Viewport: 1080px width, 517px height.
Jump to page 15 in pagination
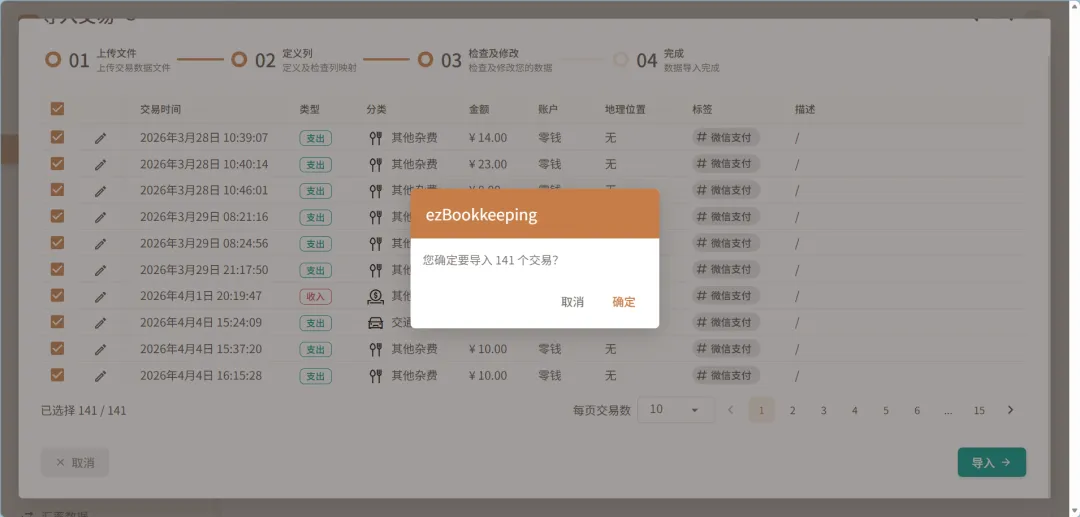click(979, 410)
